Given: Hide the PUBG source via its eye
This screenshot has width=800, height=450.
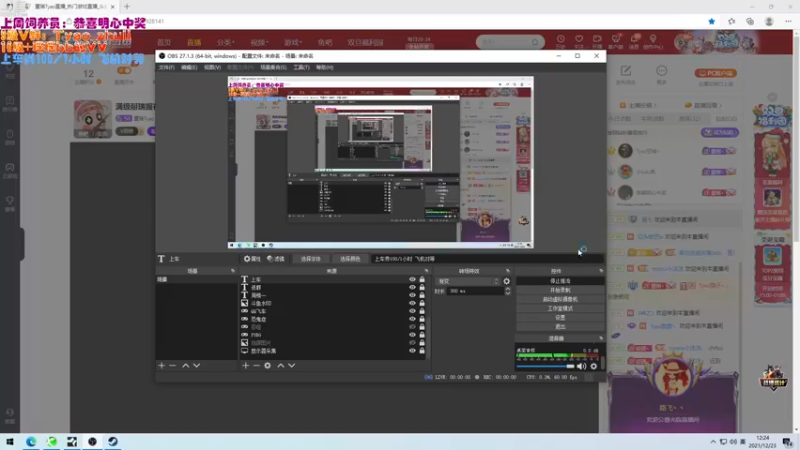Looking at the screenshot, I should click(412, 335).
